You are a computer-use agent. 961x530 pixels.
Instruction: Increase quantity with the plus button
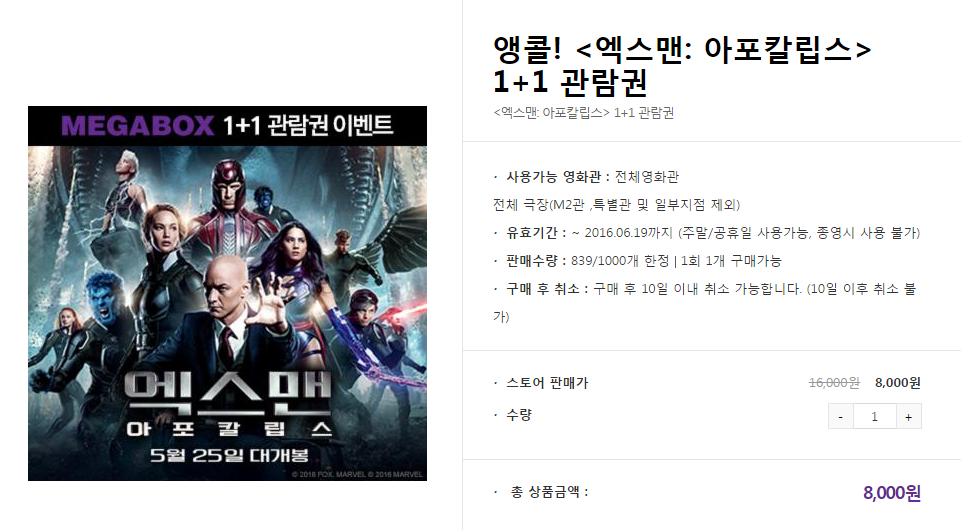coord(908,417)
